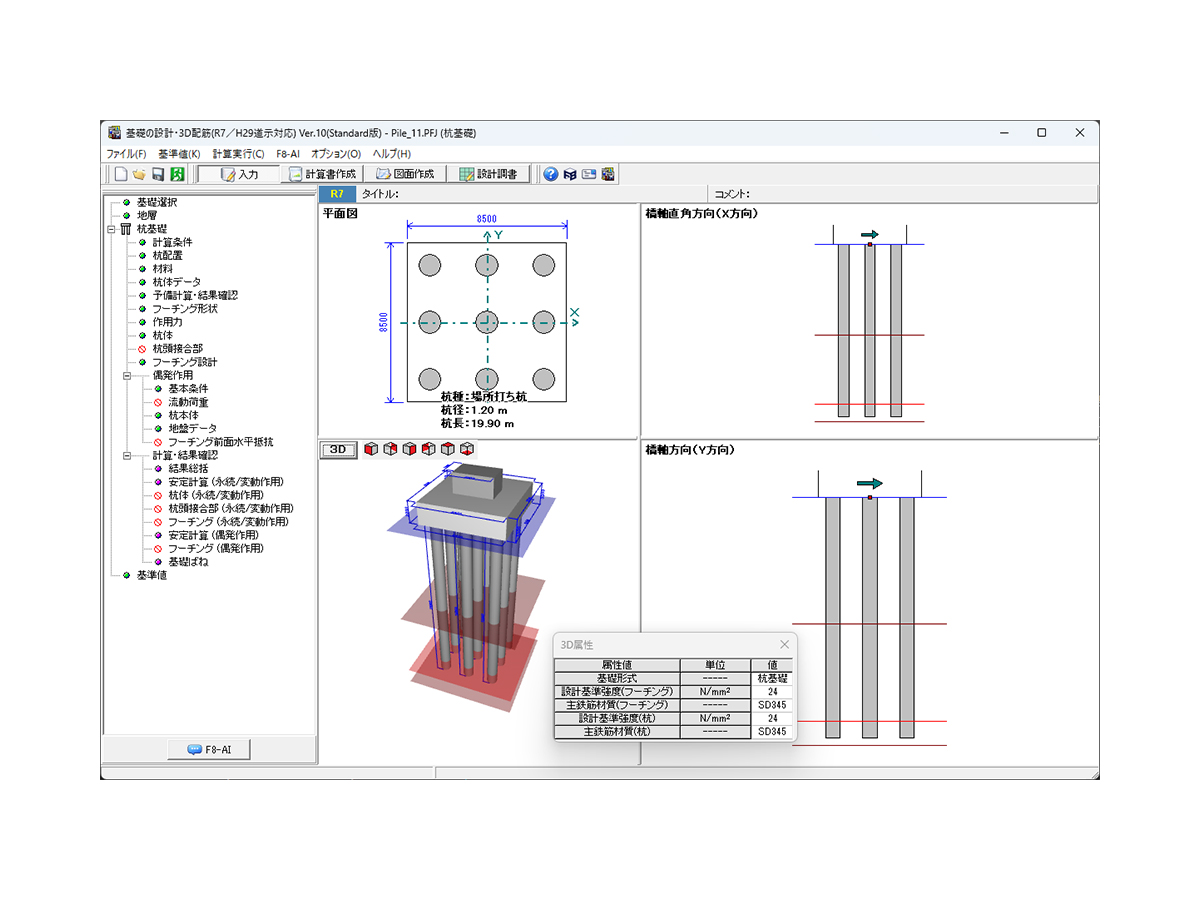Viewport: 1200px width, 900px height.
Task: Select the second cube view icon
Action: (389, 449)
